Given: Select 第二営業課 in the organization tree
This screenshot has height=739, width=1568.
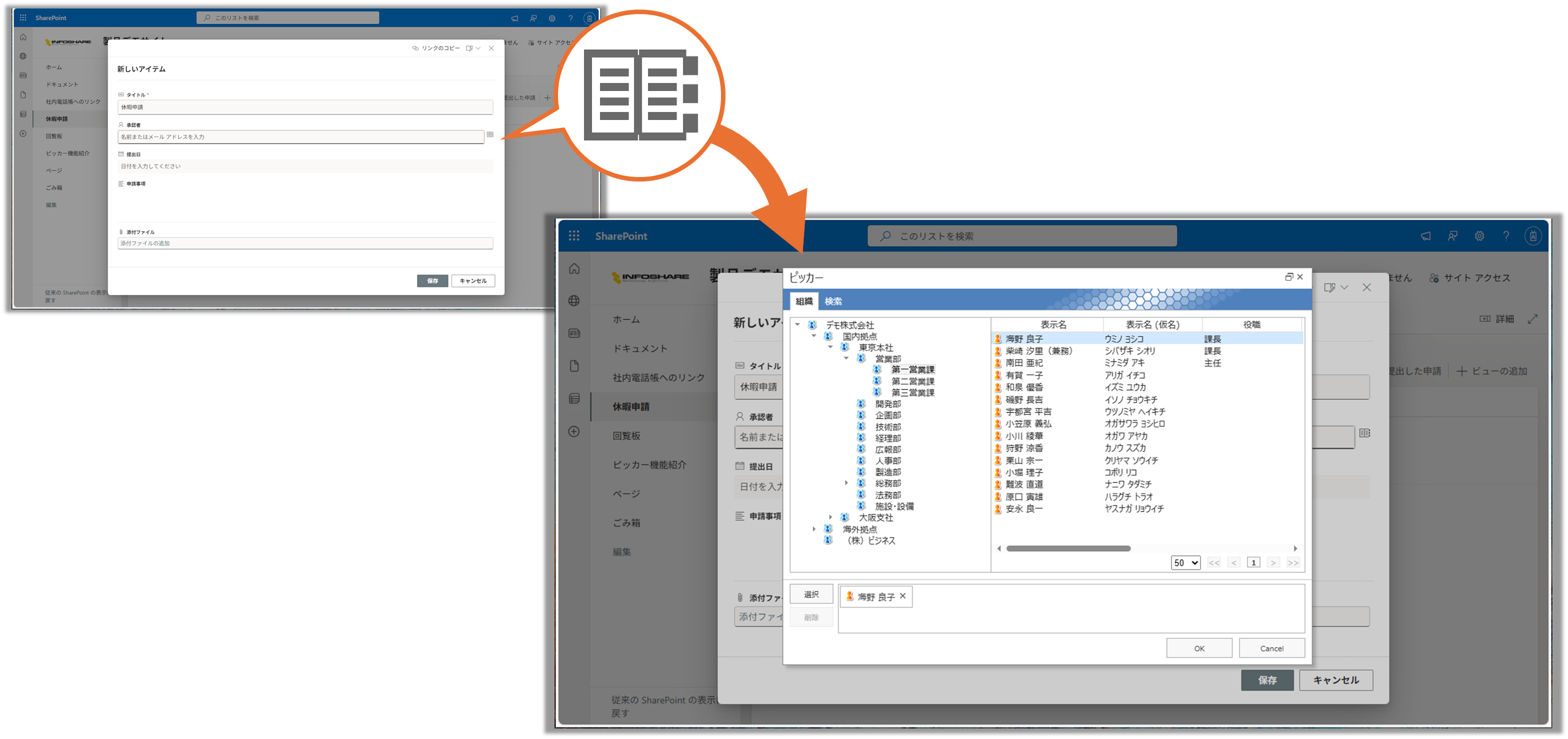Looking at the screenshot, I should [913, 381].
